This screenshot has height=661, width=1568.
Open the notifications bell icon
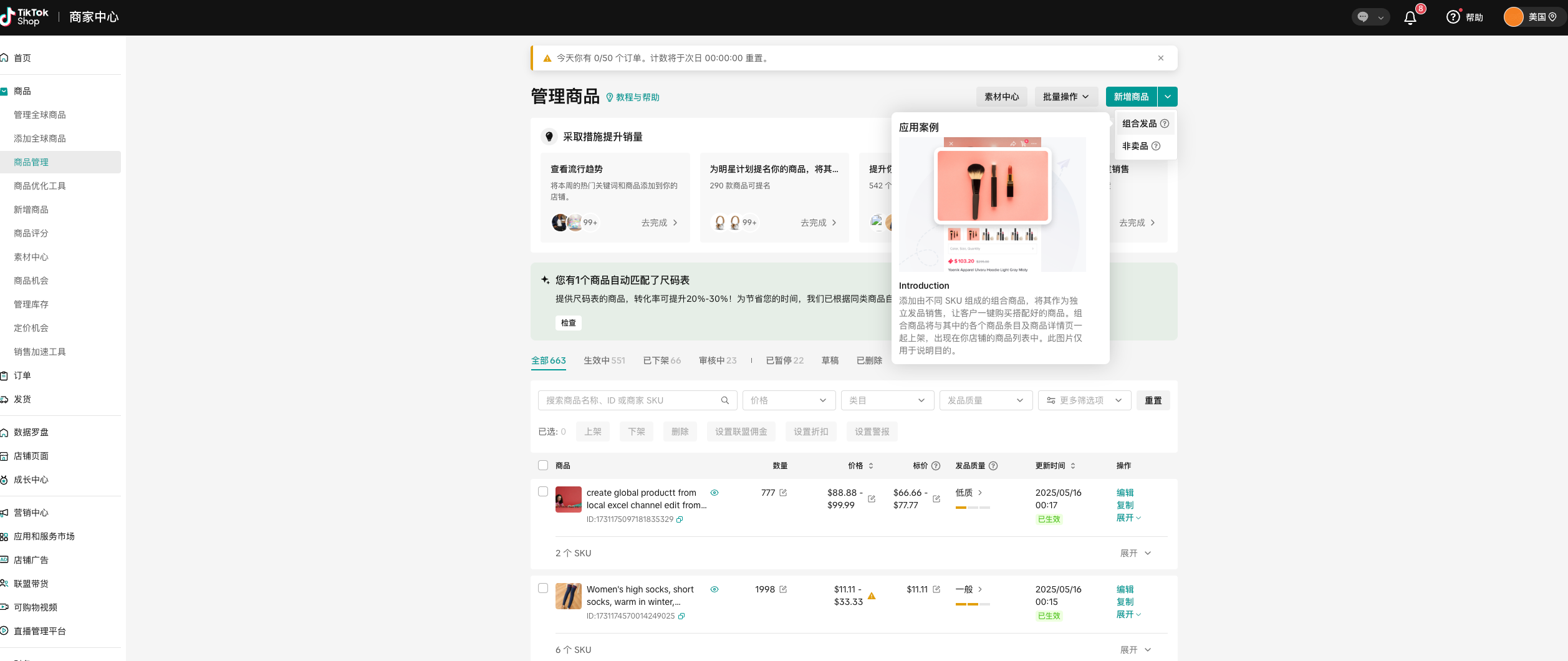coord(1410,17)
